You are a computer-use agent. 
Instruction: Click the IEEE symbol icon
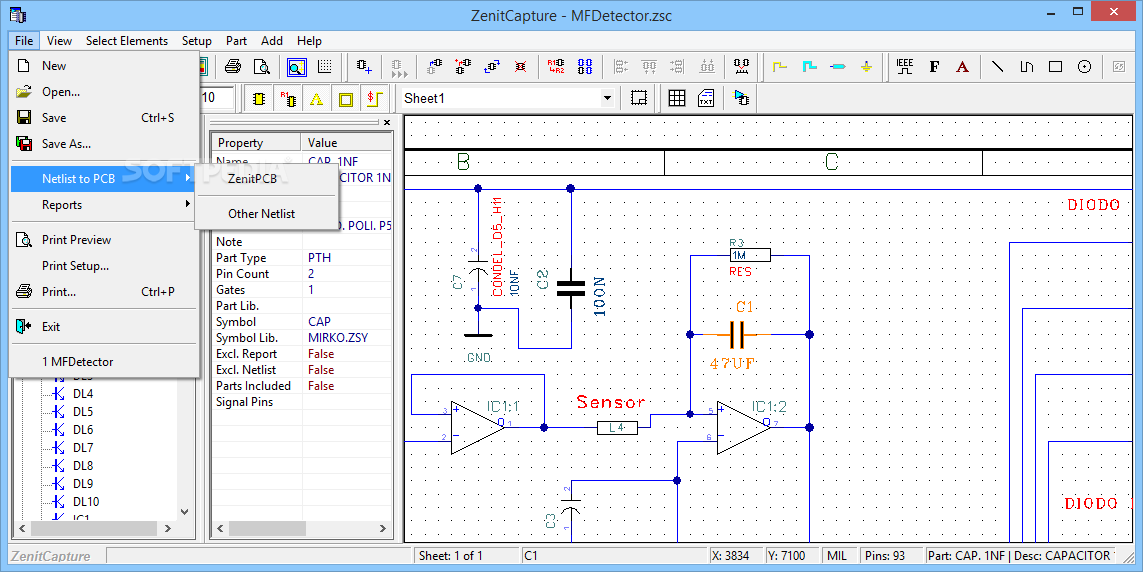(905, 67)
